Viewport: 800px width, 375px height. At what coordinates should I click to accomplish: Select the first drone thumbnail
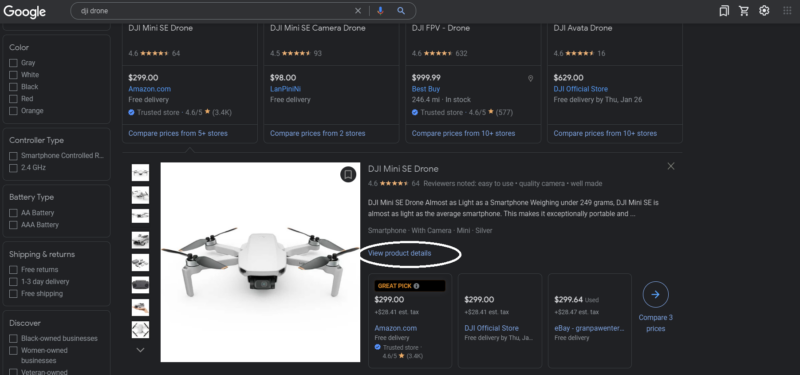pyautogui.click(x=140, y=172)
